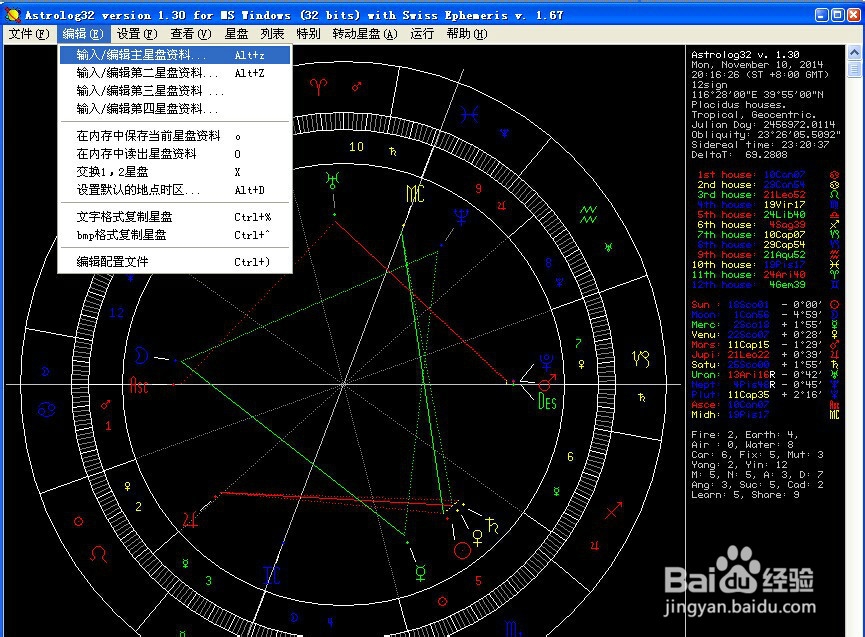Click 'Placidus houses.' text in sidebar

737,104
